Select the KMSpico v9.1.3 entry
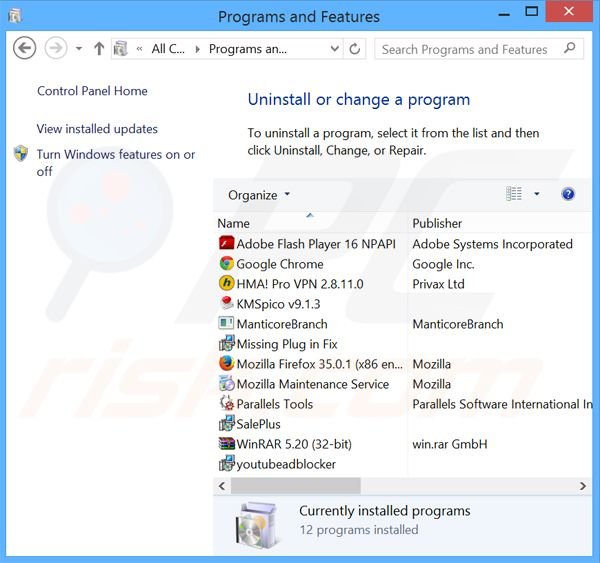 [278, 304]
